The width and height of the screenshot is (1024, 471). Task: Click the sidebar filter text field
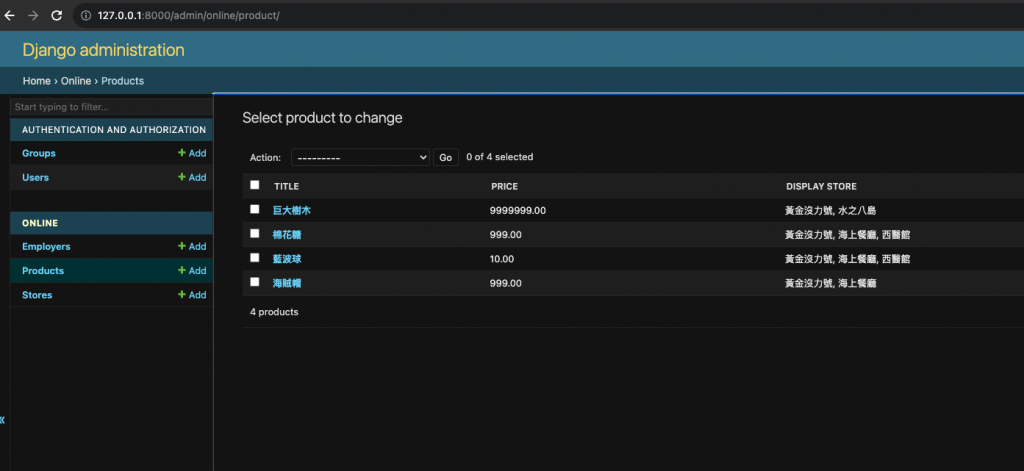coord(110,107)
